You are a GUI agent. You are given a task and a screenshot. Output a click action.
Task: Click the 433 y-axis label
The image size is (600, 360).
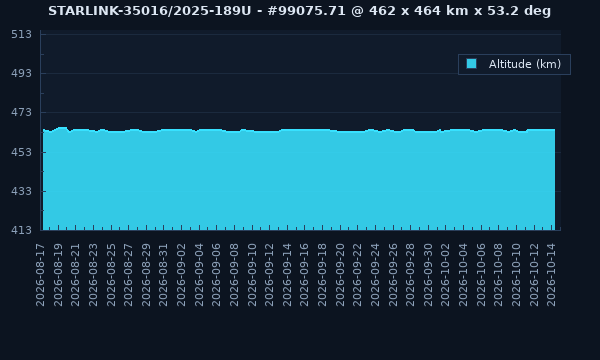pos(21,191)
